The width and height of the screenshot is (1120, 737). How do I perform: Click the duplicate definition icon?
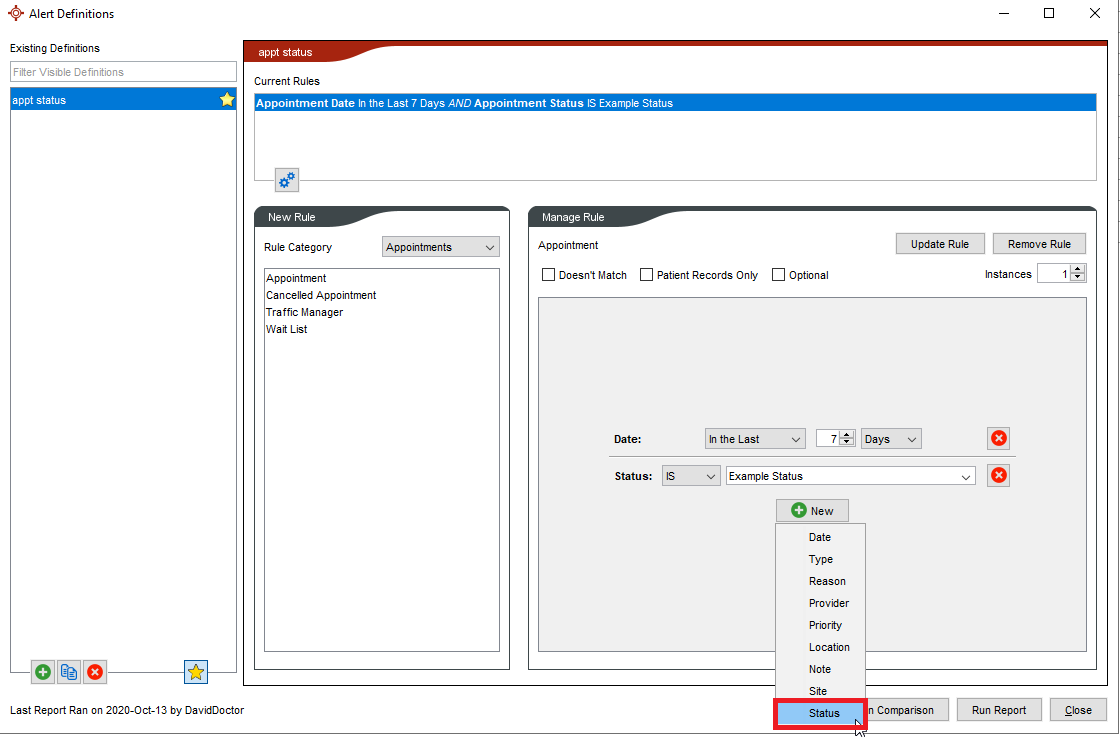pos(69,672)
